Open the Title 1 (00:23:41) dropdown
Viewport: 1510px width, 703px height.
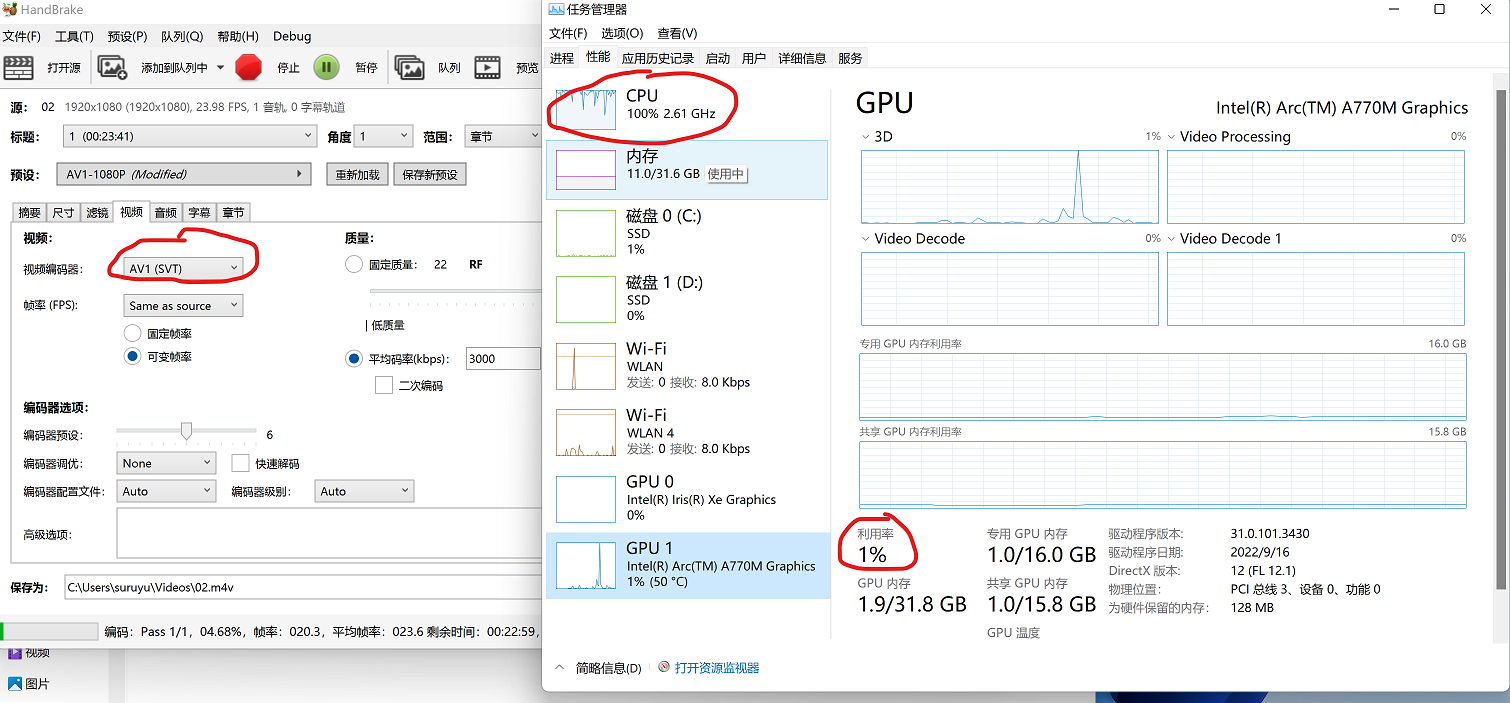(x=189, y=136)
